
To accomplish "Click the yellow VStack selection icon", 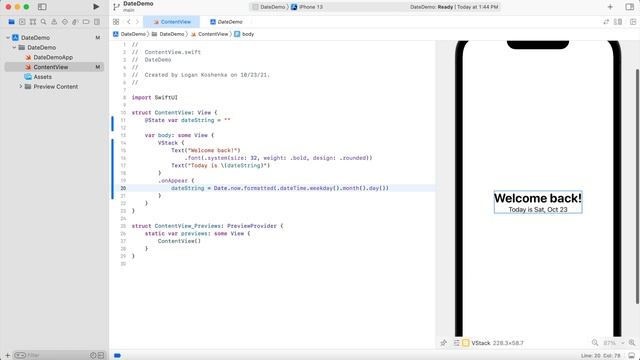I will 466,343.
